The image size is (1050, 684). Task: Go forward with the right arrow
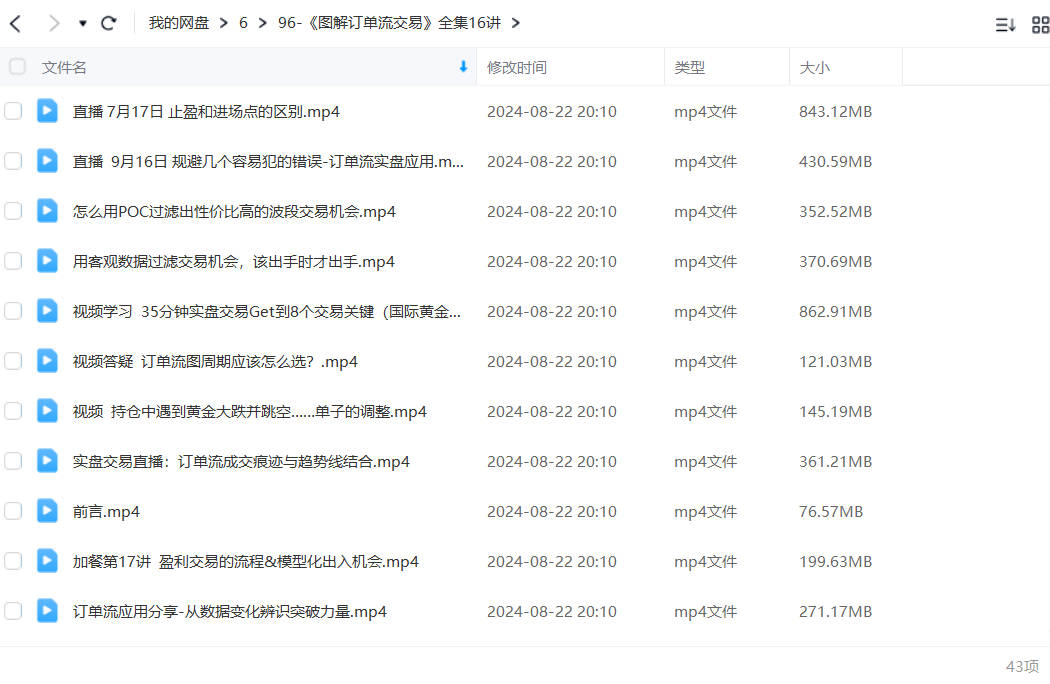pyautogui.click(x=54, y=23)
